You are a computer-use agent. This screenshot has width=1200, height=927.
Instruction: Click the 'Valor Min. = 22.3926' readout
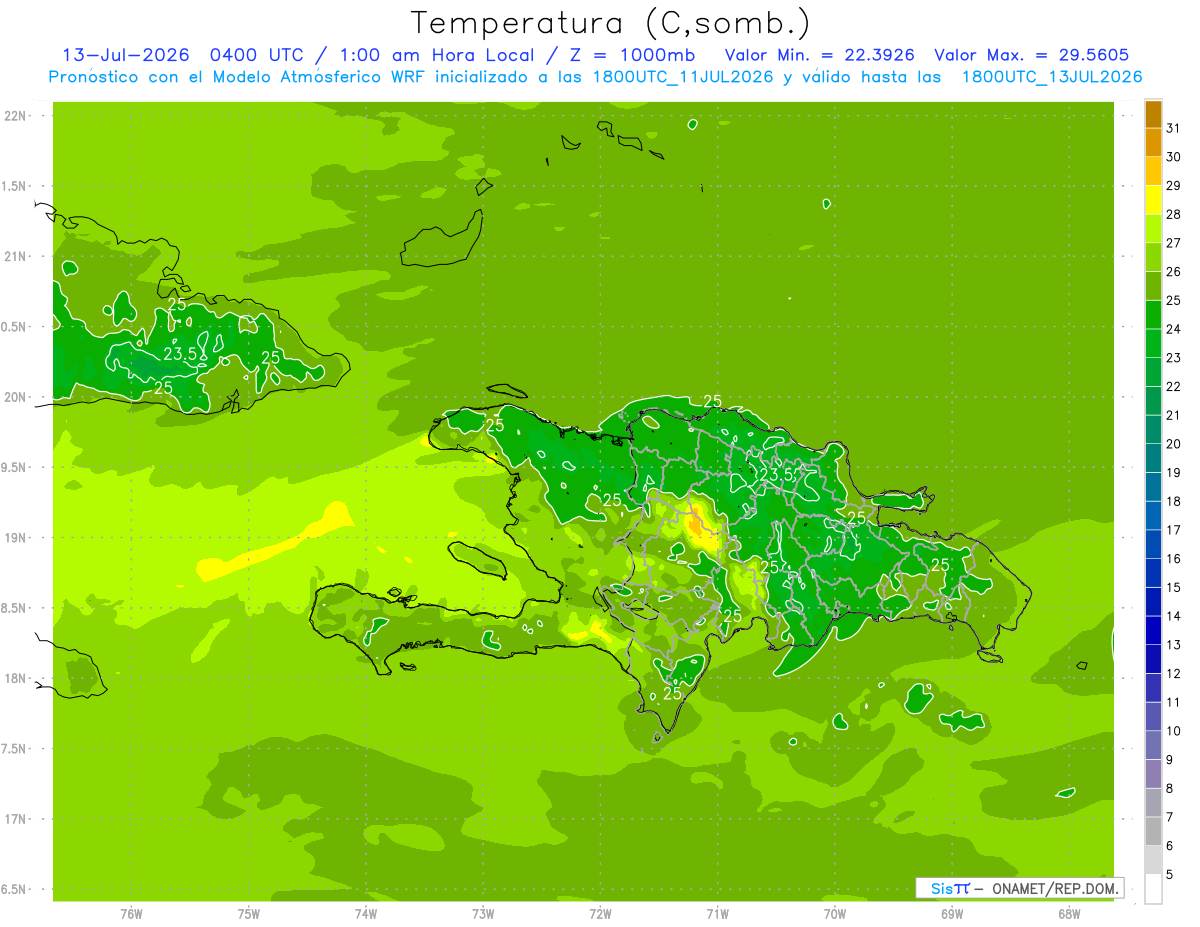[819, 55]
